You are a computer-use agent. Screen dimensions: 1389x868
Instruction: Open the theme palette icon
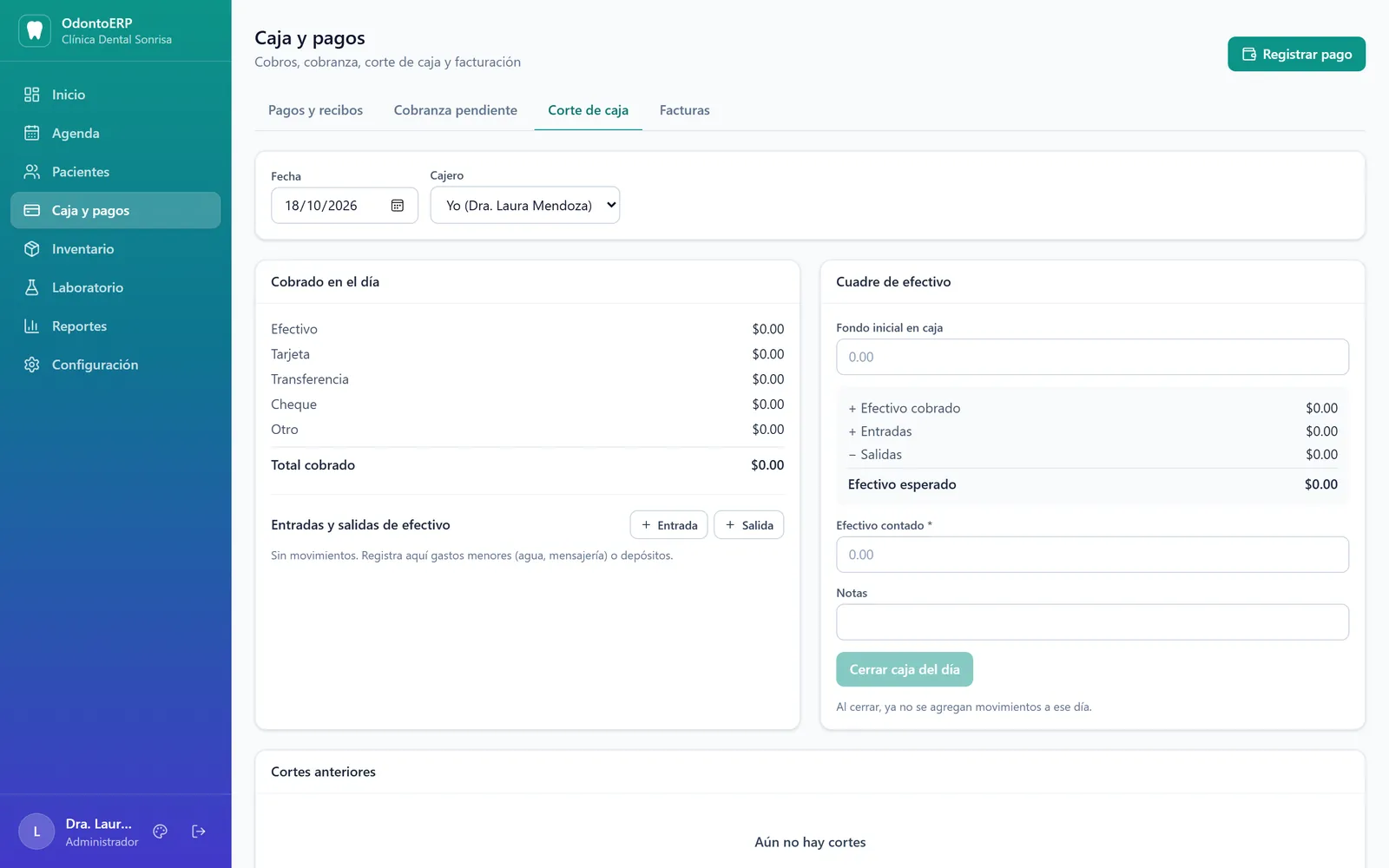160,832
